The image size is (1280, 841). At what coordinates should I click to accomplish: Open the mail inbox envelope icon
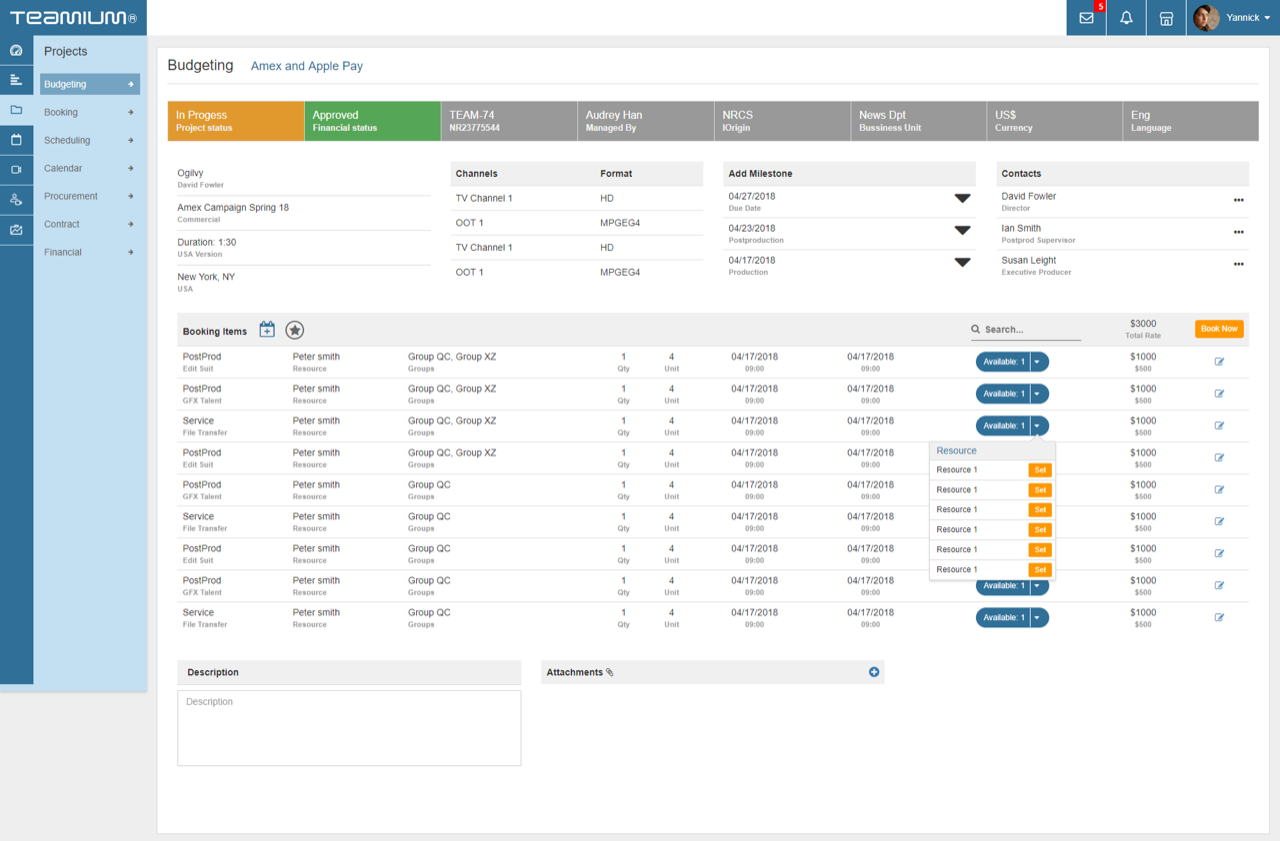[x=1086, y=18]
